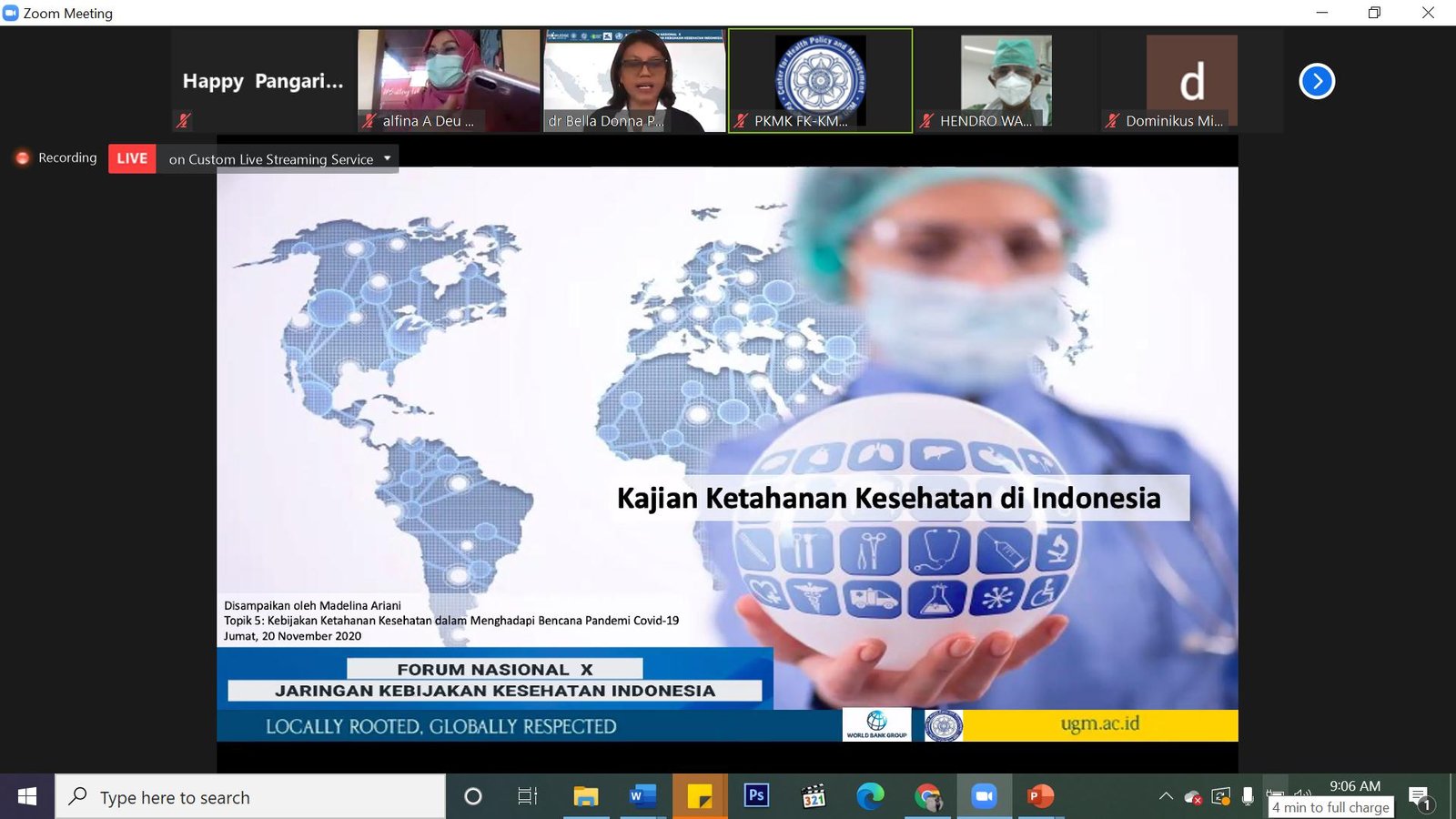Open Sticky Notes taskbar icon
The image size is (1456, 819).
[x=699, y=796]
